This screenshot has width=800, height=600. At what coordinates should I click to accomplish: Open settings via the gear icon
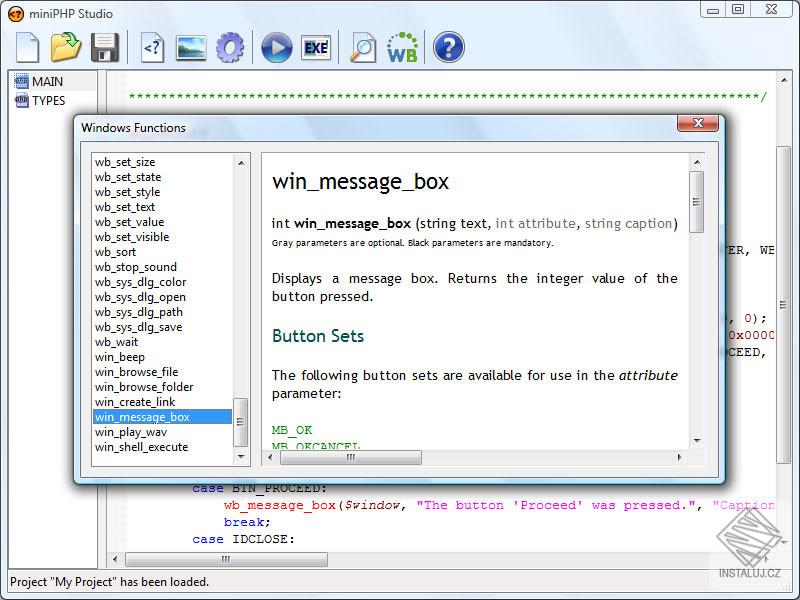pos(229,47)
